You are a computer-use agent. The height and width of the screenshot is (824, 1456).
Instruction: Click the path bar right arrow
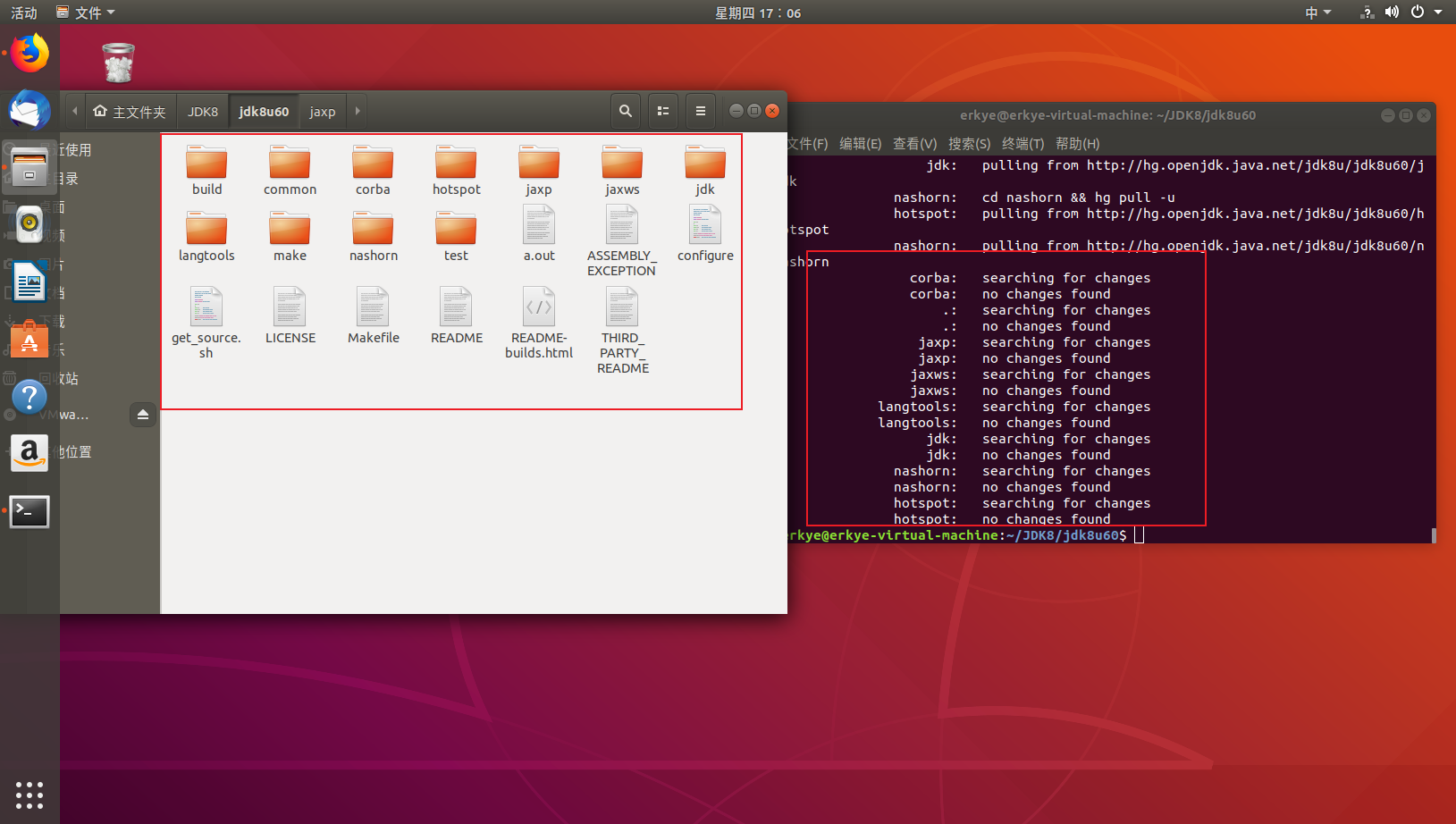pos(358,111)
